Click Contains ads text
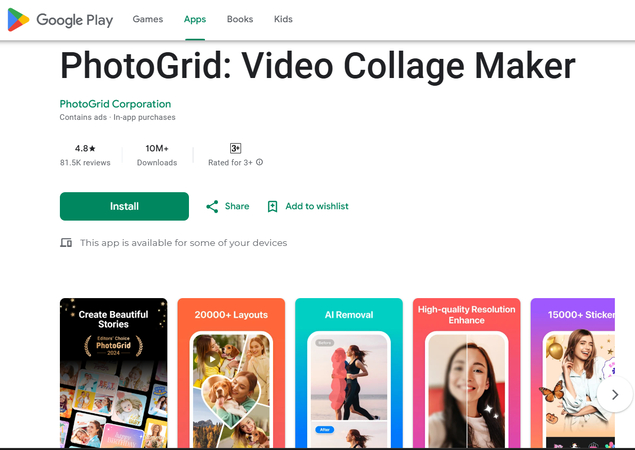Viewport: 635px width, 450px height. [x=83, y=117]
